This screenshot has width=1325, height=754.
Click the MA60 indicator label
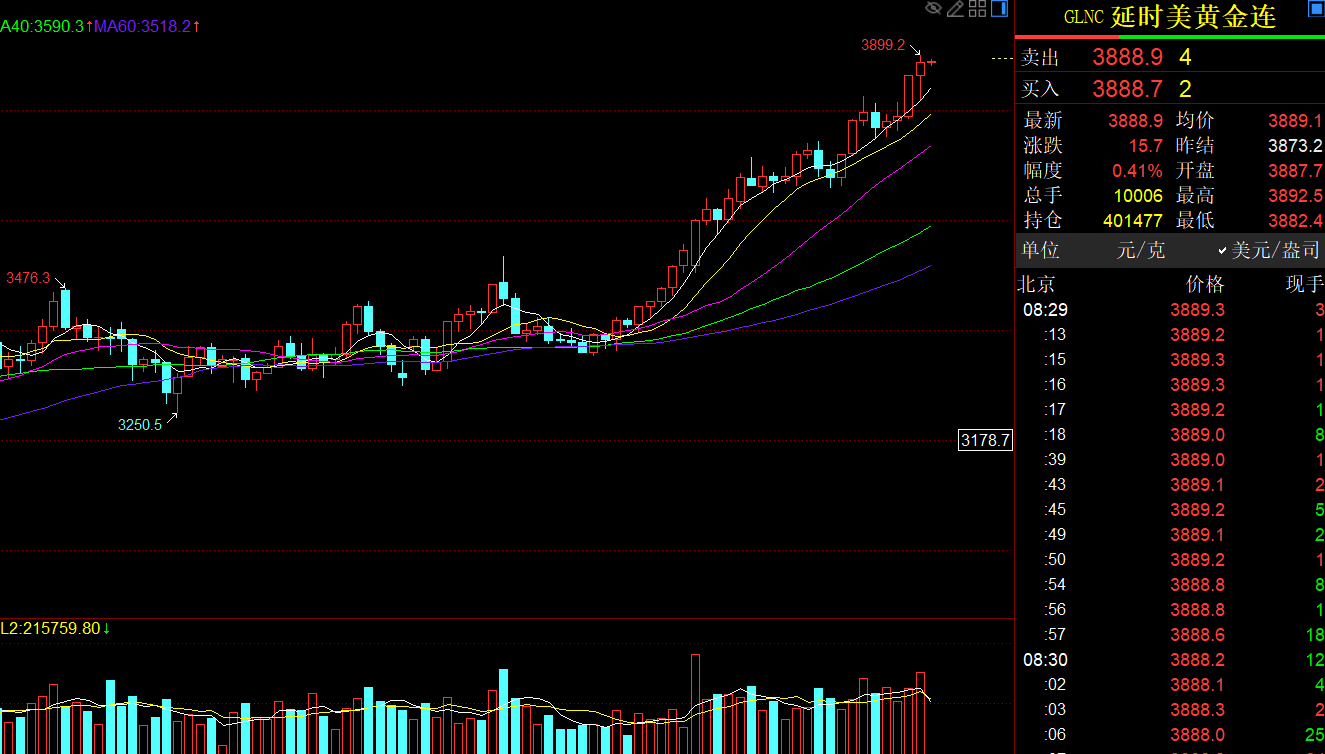click(x=146, y=26)
